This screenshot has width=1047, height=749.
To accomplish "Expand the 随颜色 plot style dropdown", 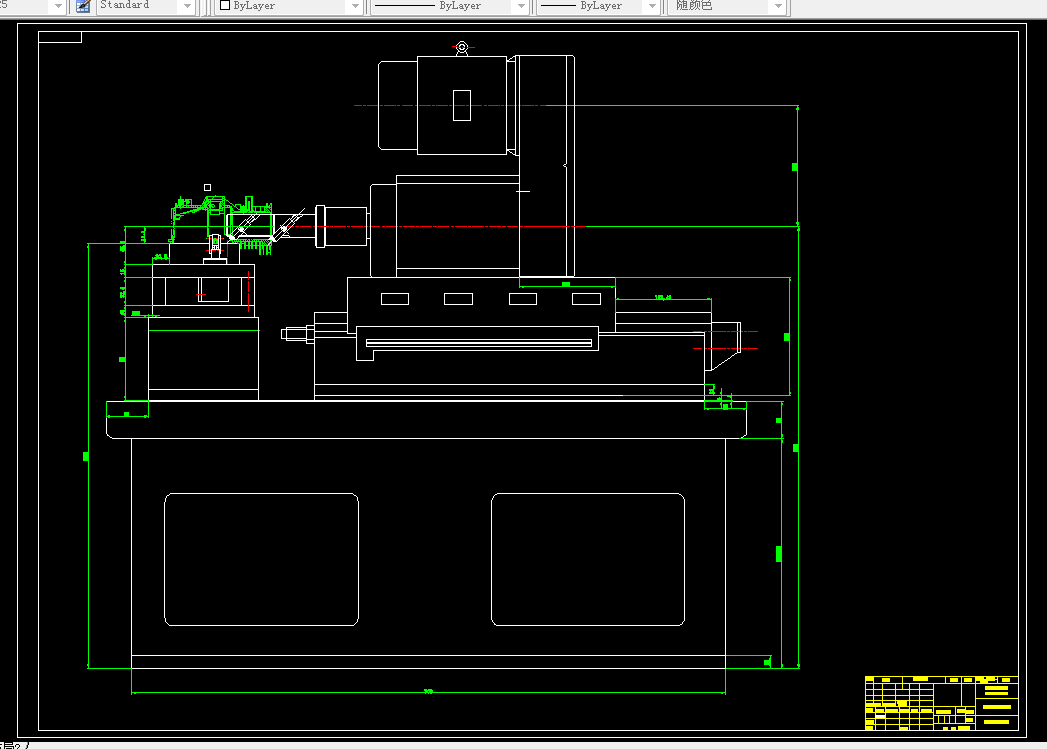I will 778,6.
